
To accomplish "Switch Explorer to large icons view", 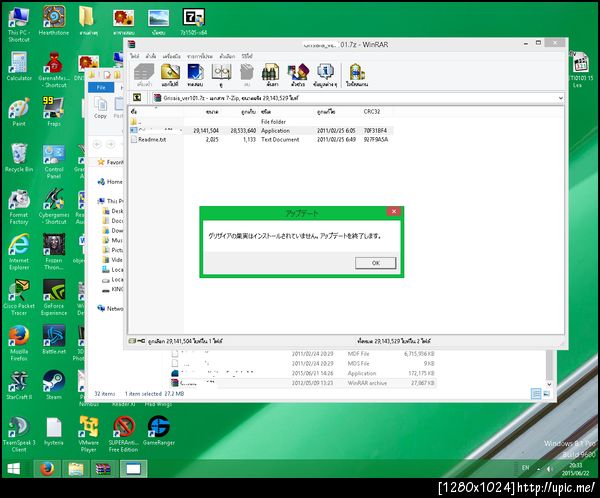I will 546,394.
